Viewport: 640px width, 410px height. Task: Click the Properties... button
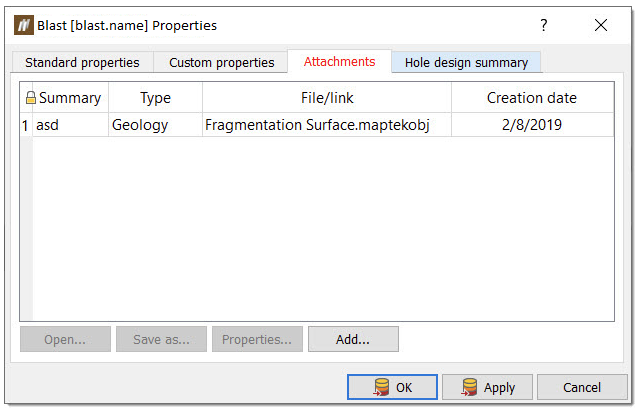257,339
